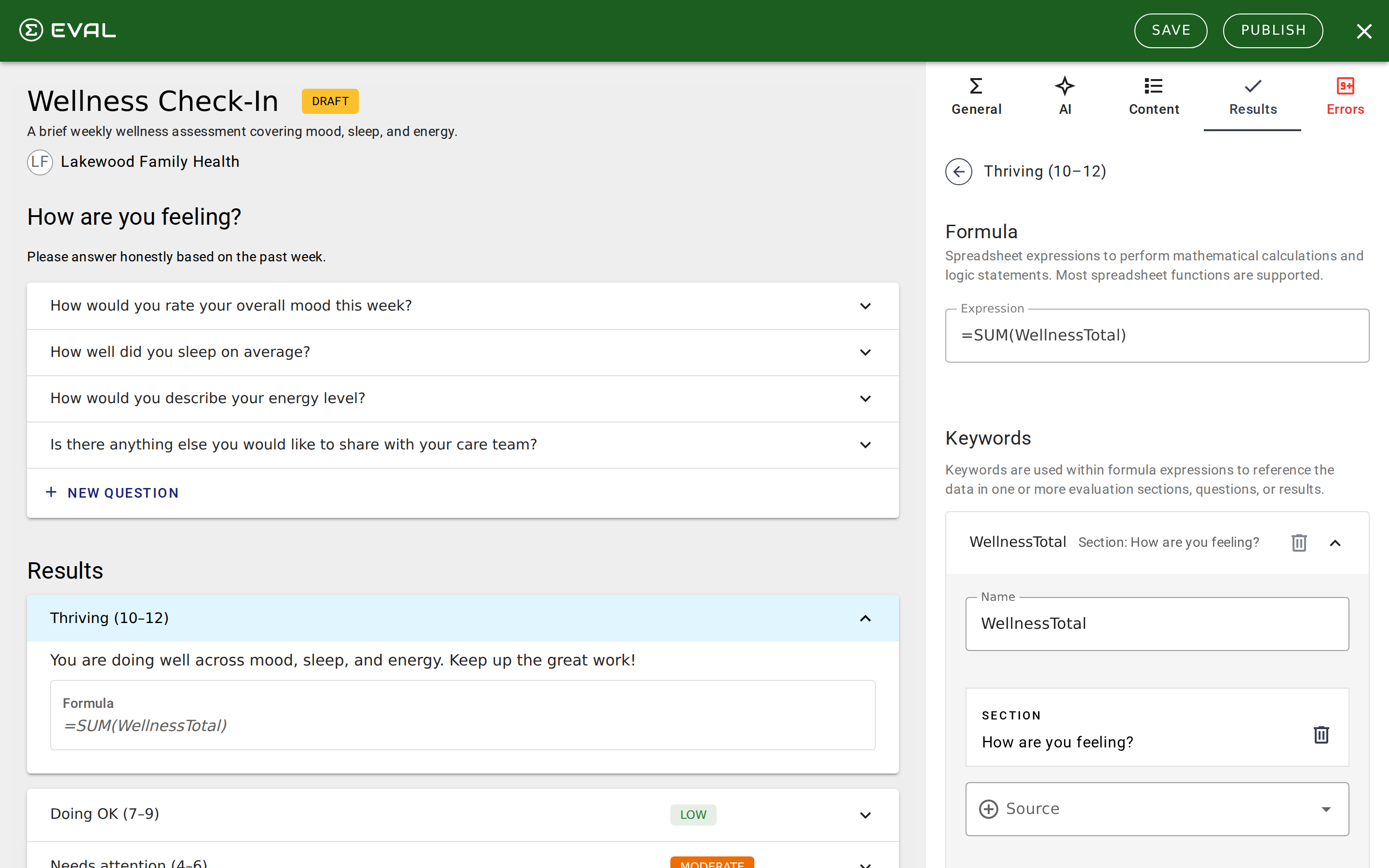Open the Errors tab with 9+ badge

pos(1345,96)
